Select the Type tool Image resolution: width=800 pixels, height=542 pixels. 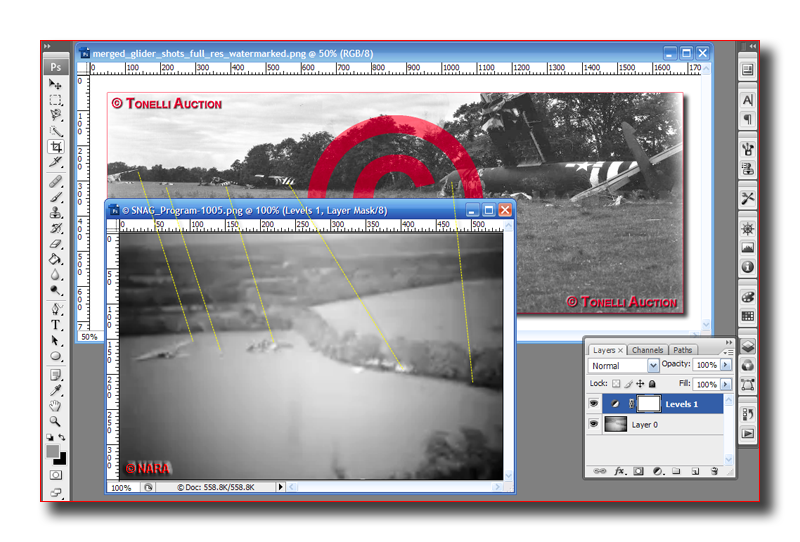pyautogui.click(x=56, y=325)
